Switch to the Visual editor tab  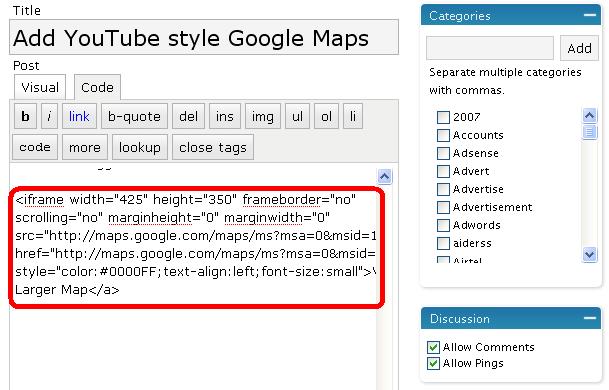pos(40,87)
